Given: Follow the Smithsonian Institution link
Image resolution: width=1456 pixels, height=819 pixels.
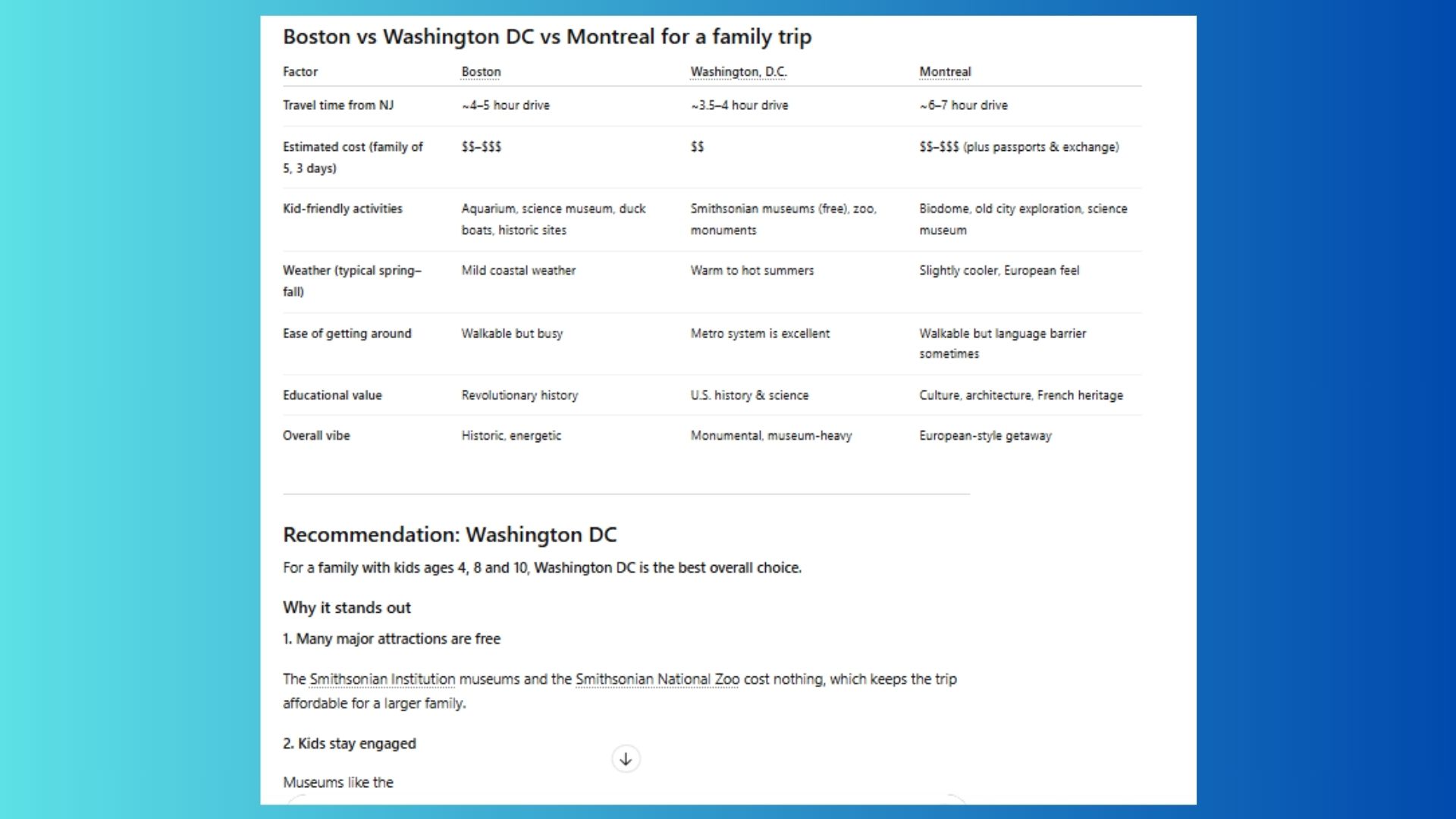Looking at the screenshot, I should (382, 679).
